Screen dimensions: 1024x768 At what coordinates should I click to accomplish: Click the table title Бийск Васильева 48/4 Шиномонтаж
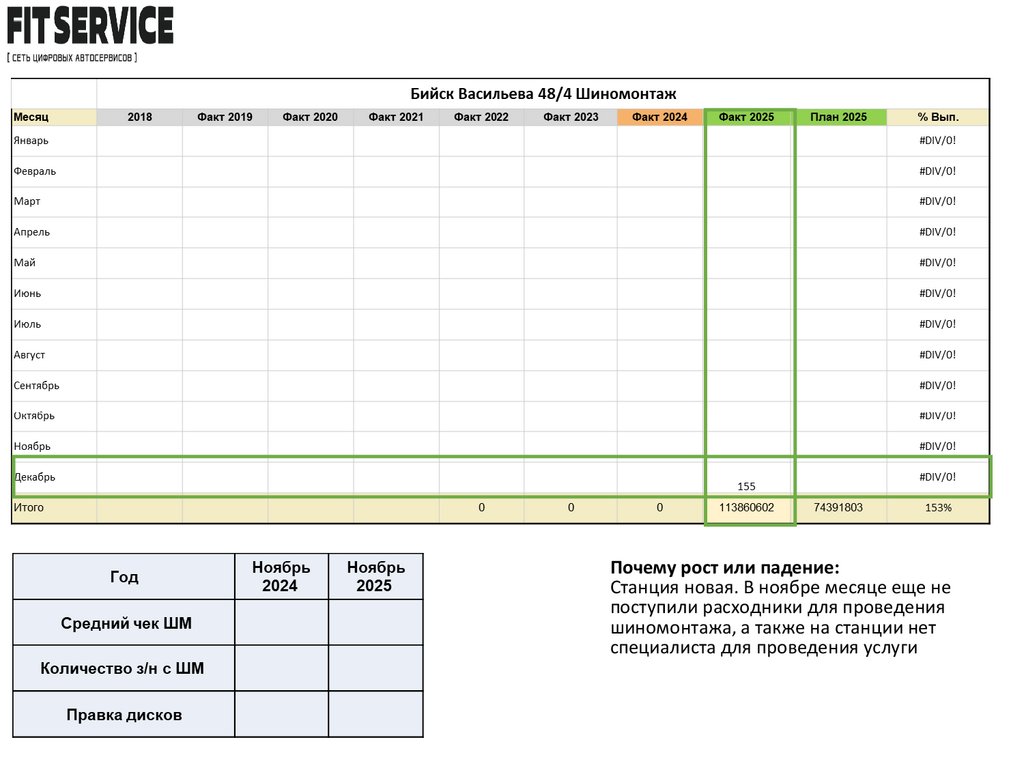[x=543, y=93]
